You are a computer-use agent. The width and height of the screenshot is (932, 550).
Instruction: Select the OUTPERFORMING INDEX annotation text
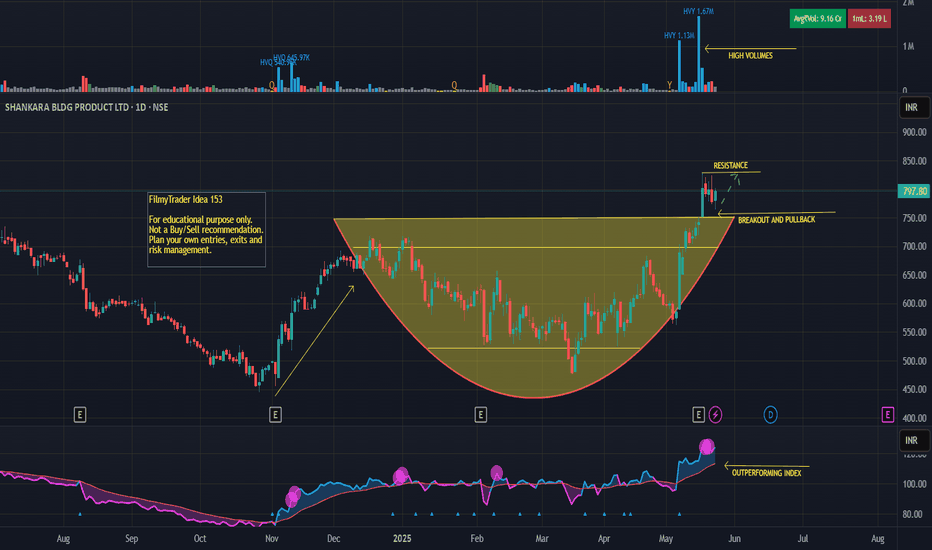tap(766, 473)
